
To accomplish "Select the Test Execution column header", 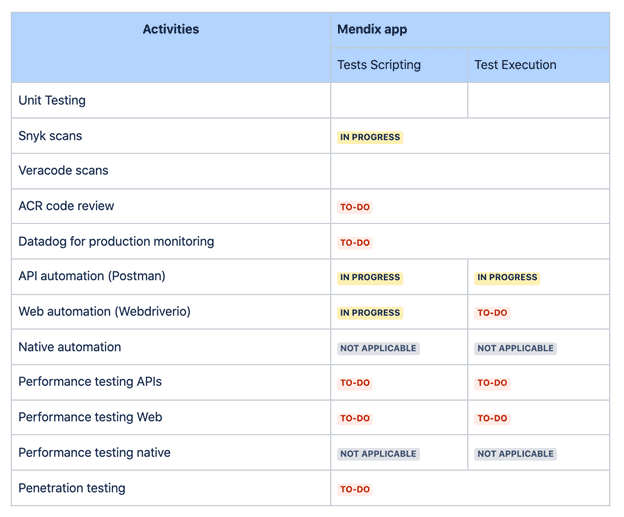I will [515, 65].
